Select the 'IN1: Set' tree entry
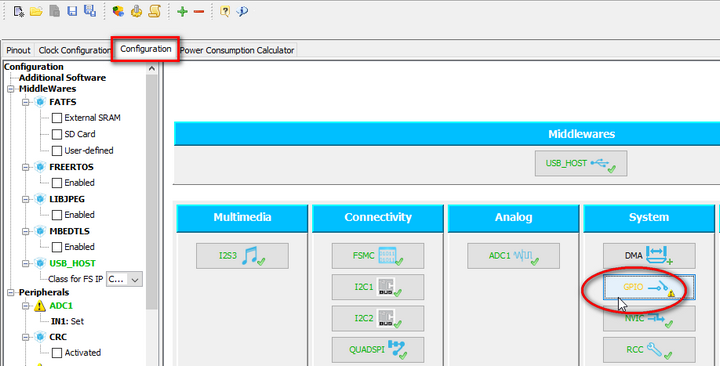Viewport: 720px width, 366px height. [68, 321]
